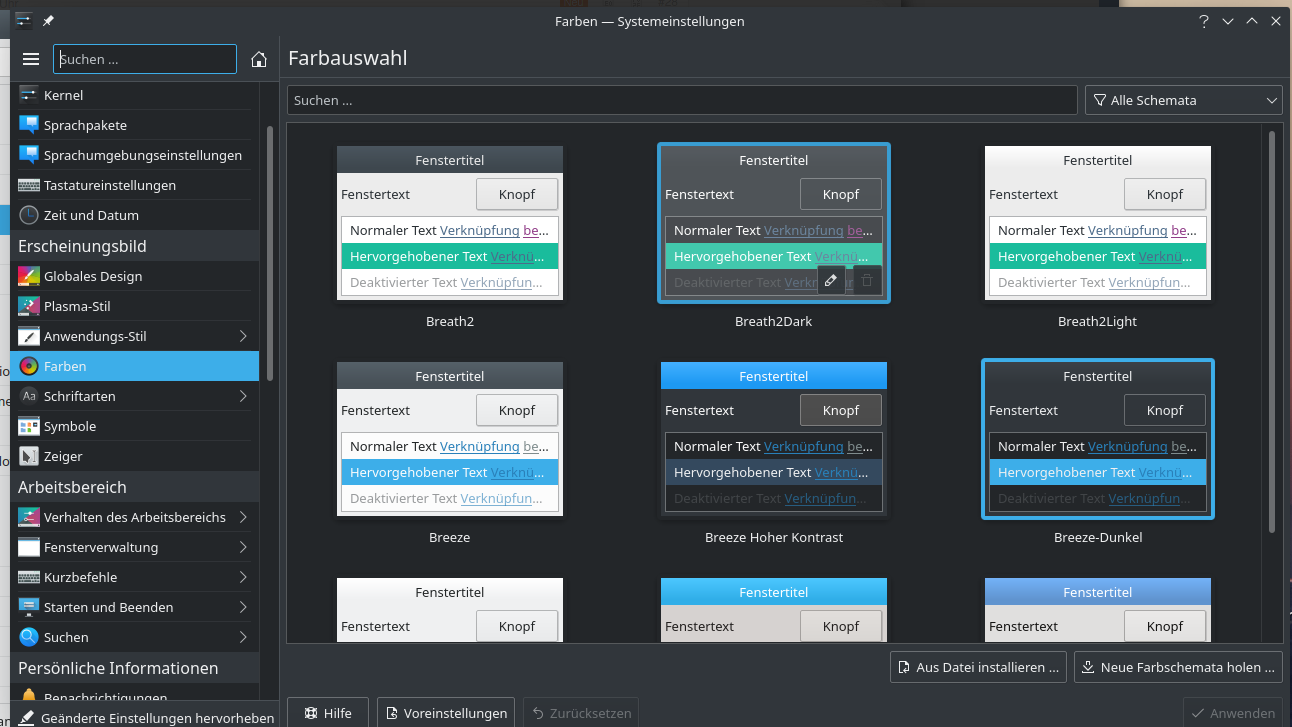Click the Tastatureinstellungen text label

point(110,185)
